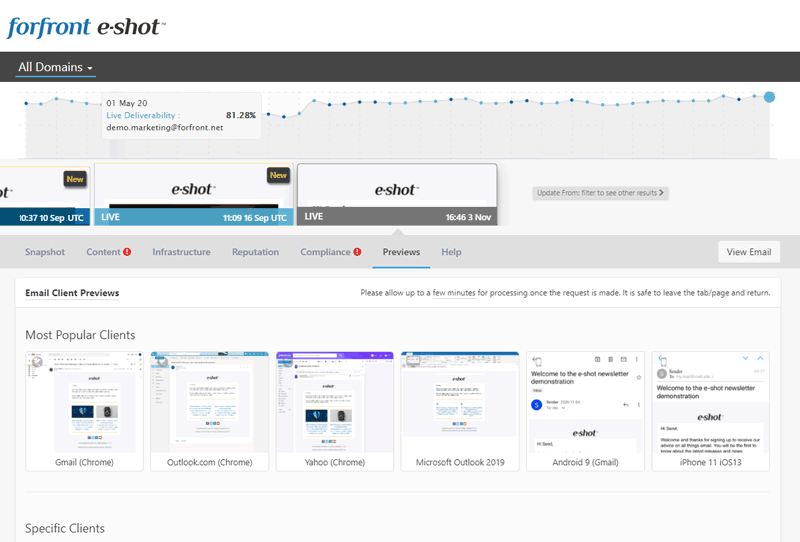Click the red alert icon on Compliance tab
The height and width of the screenshot is (542, 800).
tap(357, 252)
